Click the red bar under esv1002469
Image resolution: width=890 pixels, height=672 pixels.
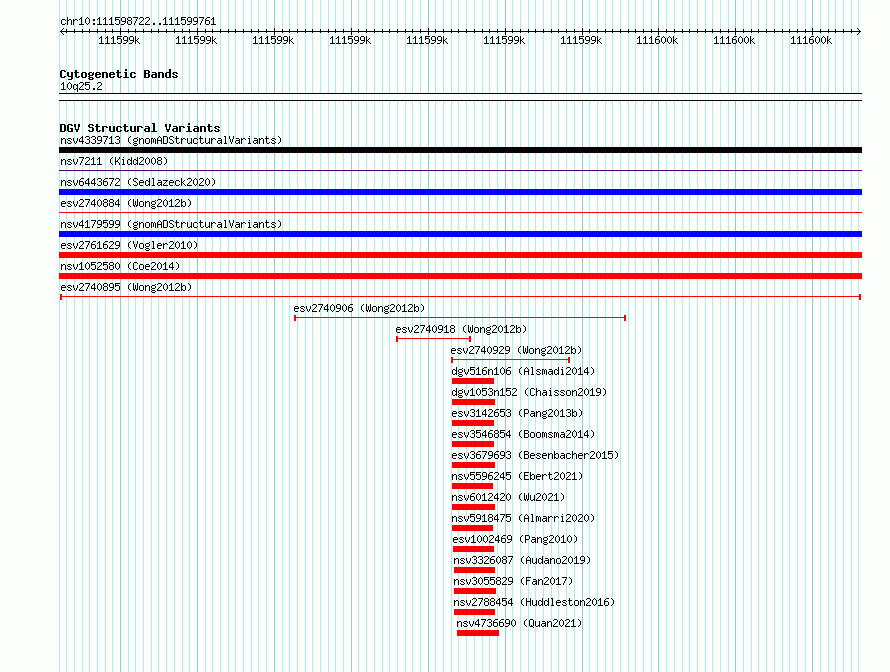tap(473, 549)
